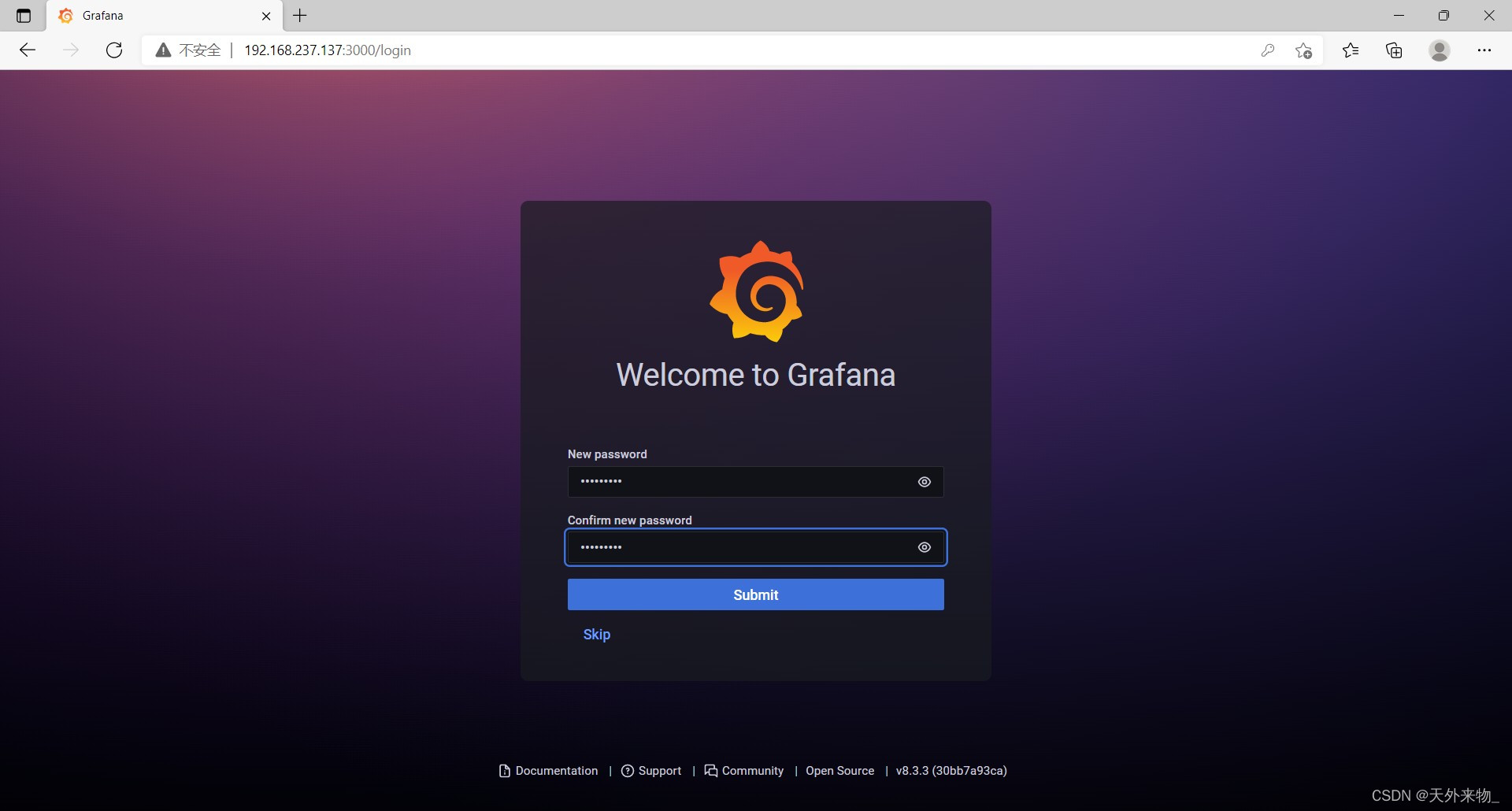Click the Submit button
The image size is (1512, 811).
(x=755, y=594)
